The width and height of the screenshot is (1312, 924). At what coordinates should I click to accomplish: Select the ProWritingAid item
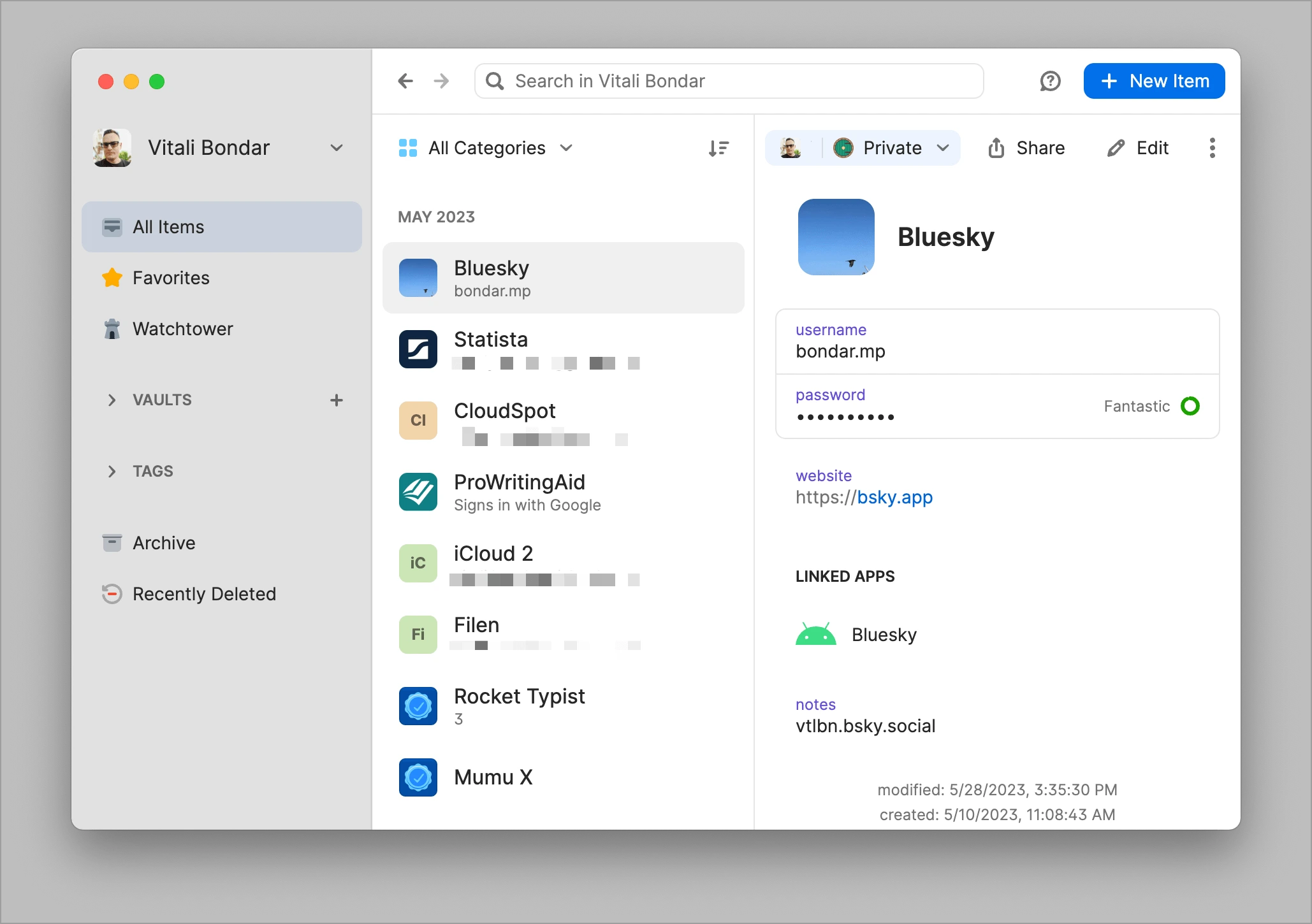[x=564, y=492]
